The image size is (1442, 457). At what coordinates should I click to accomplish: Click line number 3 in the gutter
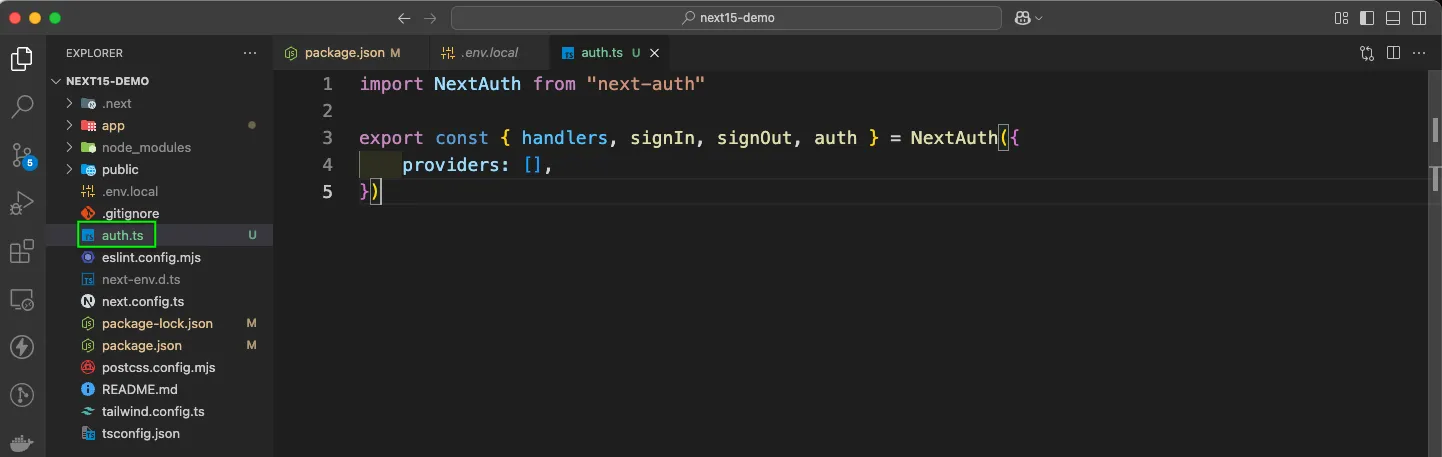click(327, 138)
